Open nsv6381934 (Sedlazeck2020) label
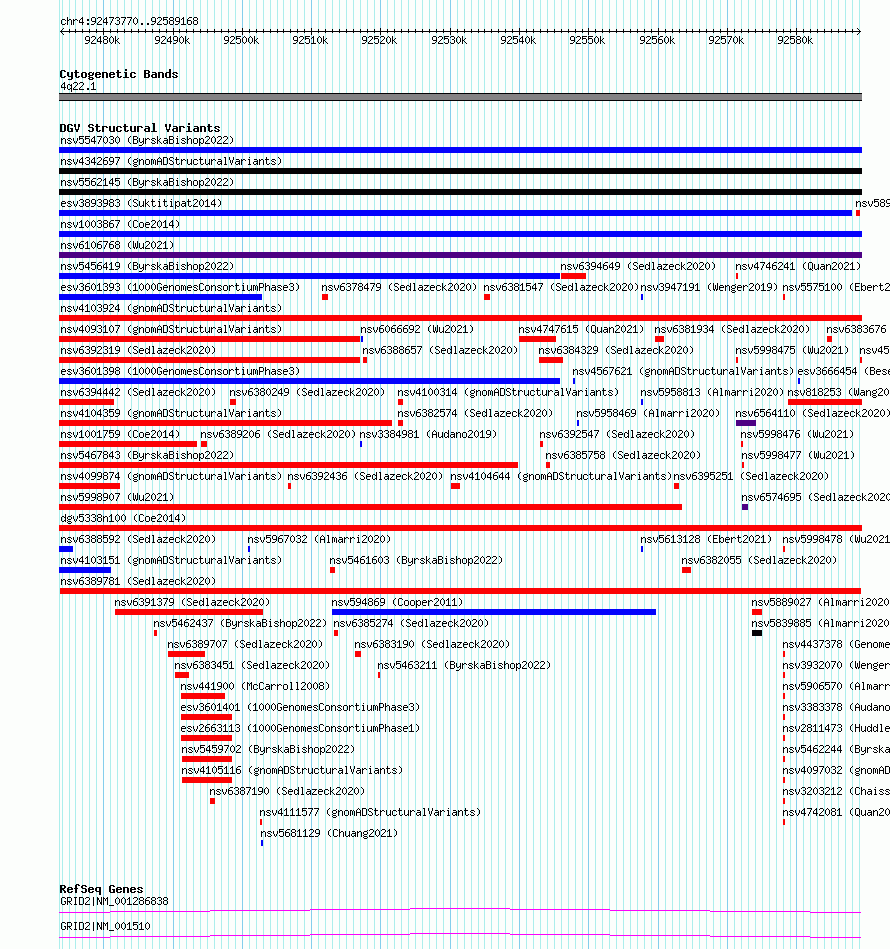The width and height of the screenshot is (890, 949). 732,329
